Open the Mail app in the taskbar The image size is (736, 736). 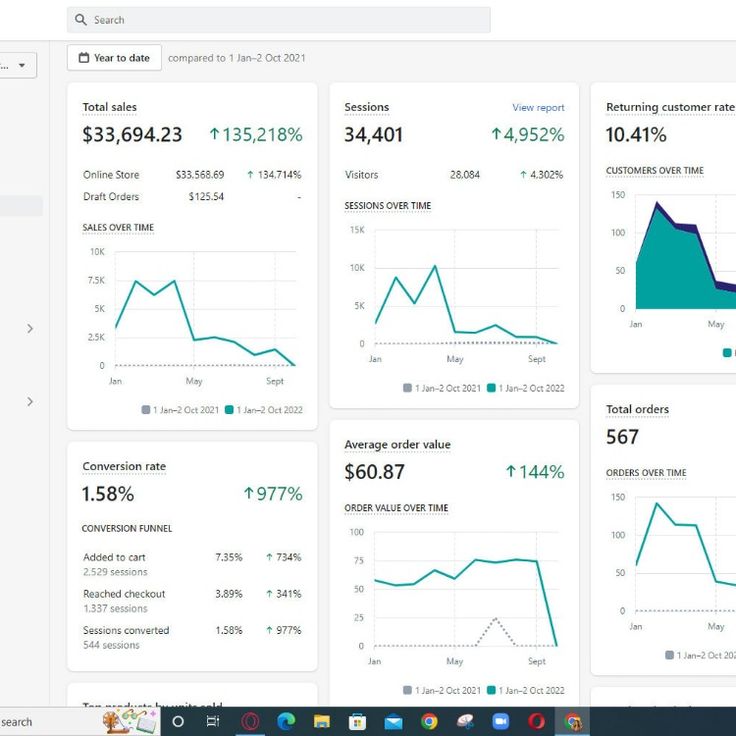tap(393, 721)
